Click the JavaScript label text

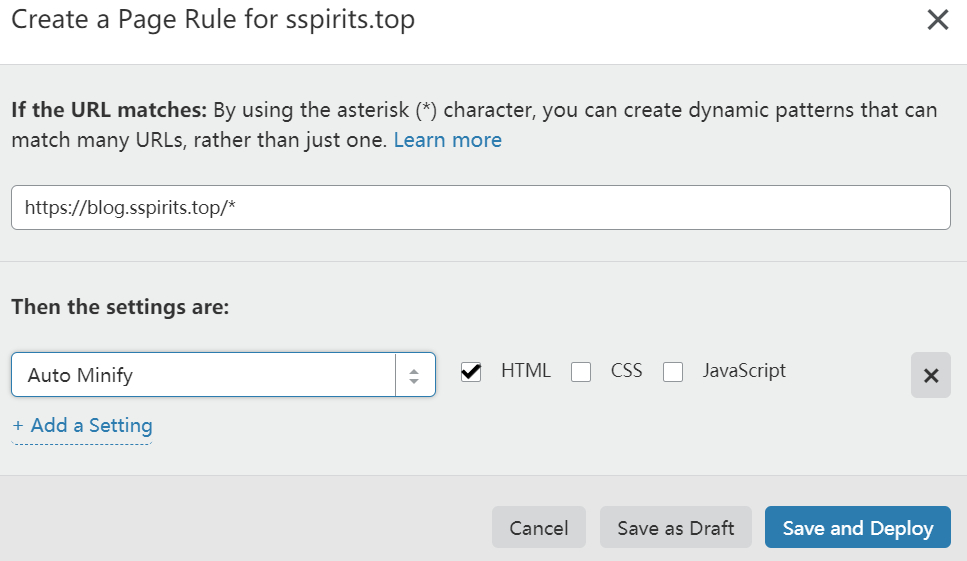coord(744,371)
